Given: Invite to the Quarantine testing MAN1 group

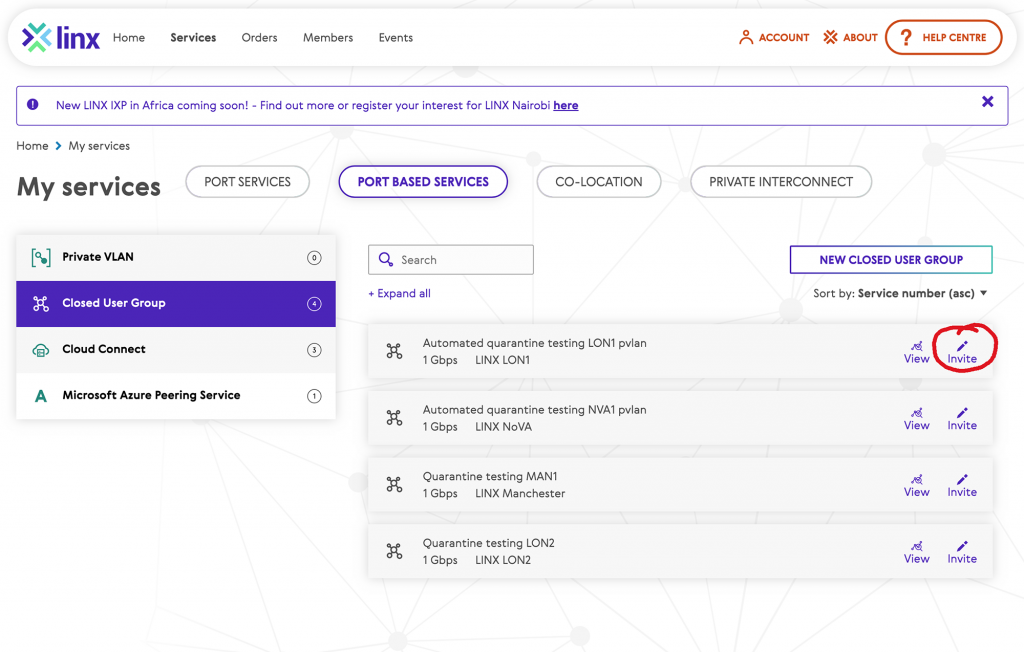Looking at the screenshot, I should (962, 485).
